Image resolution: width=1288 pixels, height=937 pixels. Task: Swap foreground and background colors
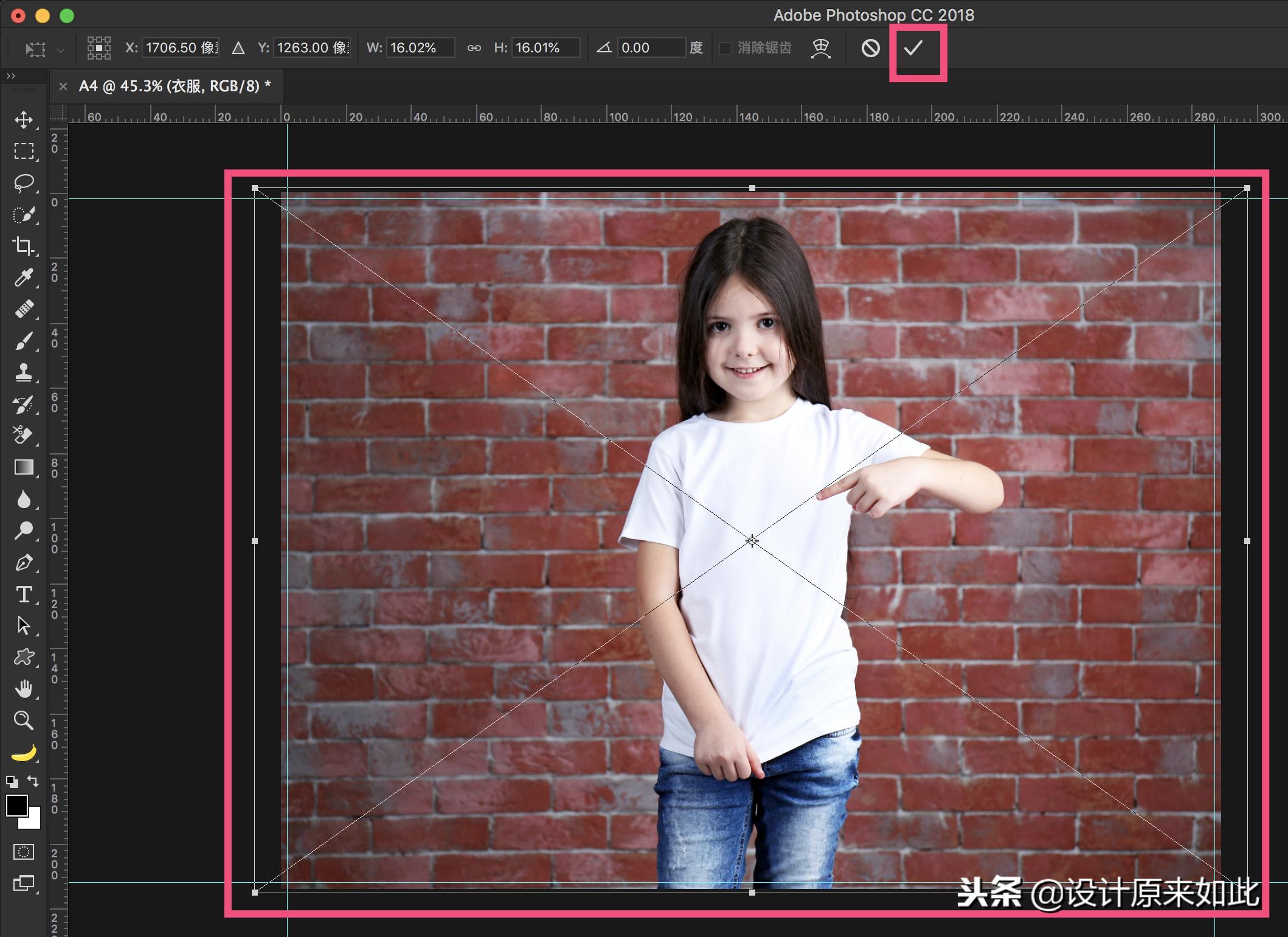coord(33,781)
